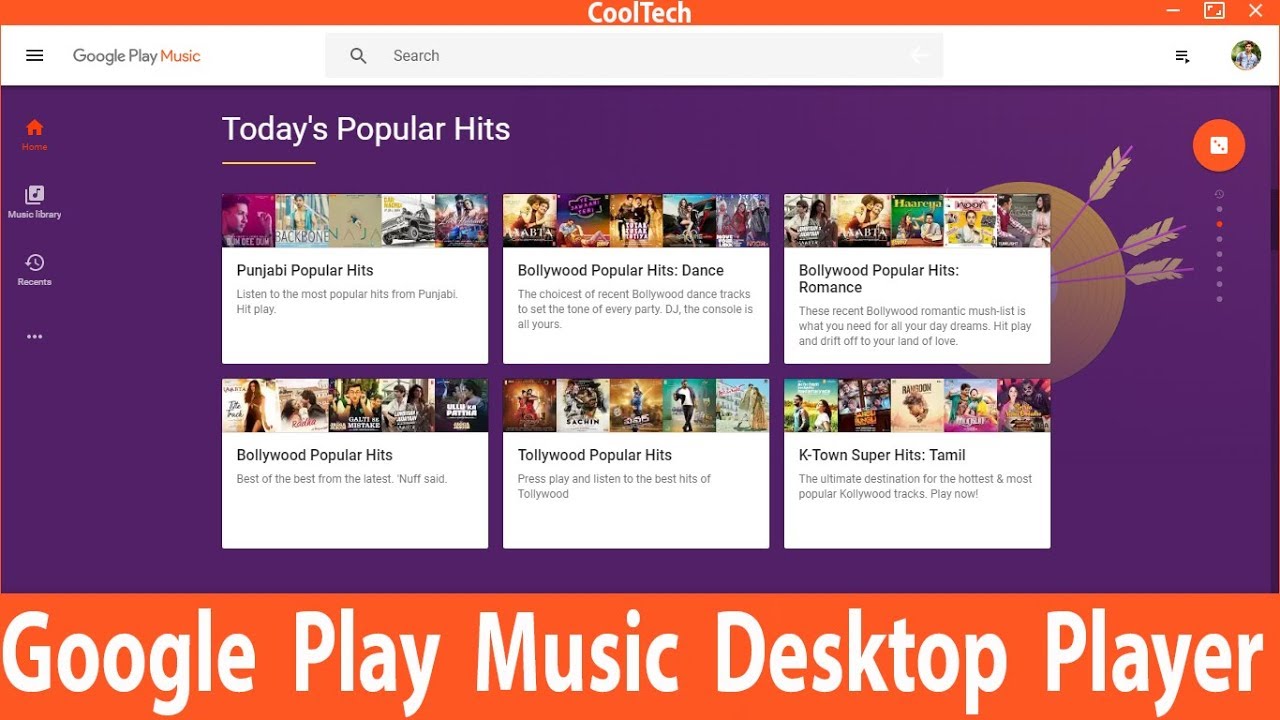Click Bollywood Popular Hits album art strip
The height and width of the screenshot is (720, 1280).
pyautogui.click(x=355, y=405)
